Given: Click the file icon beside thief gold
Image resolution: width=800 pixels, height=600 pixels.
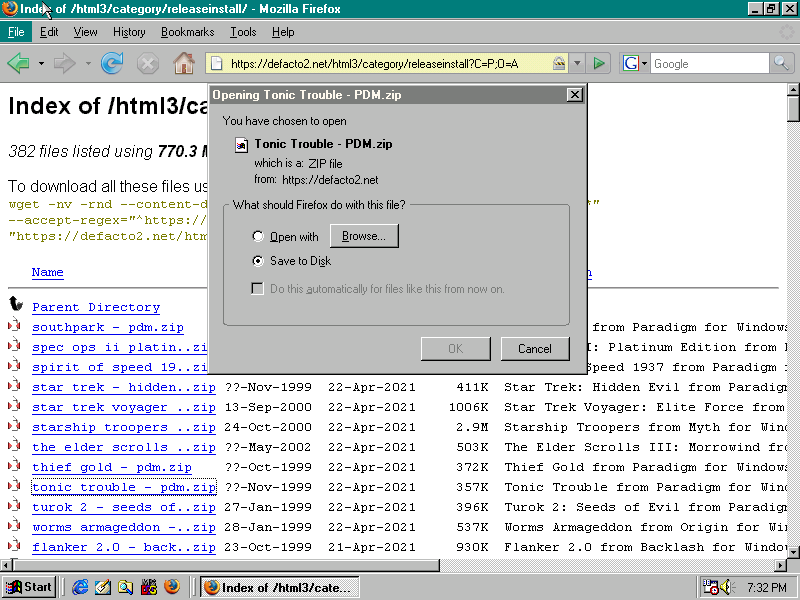Looking at the screenshot, I should [14, 465].
